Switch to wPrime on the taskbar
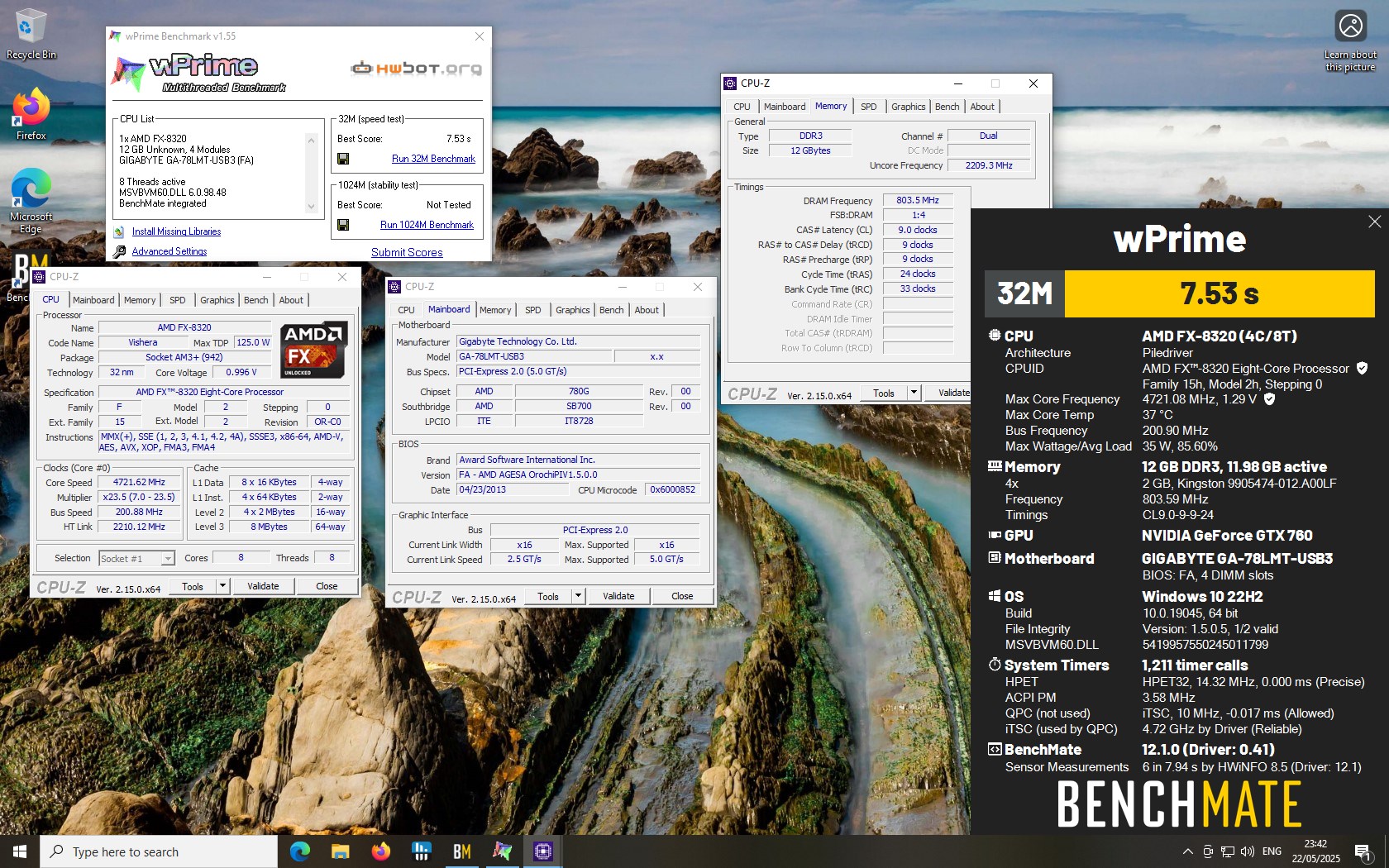The height and width of the screenshot is (868, 1389). tap(502, 851)
